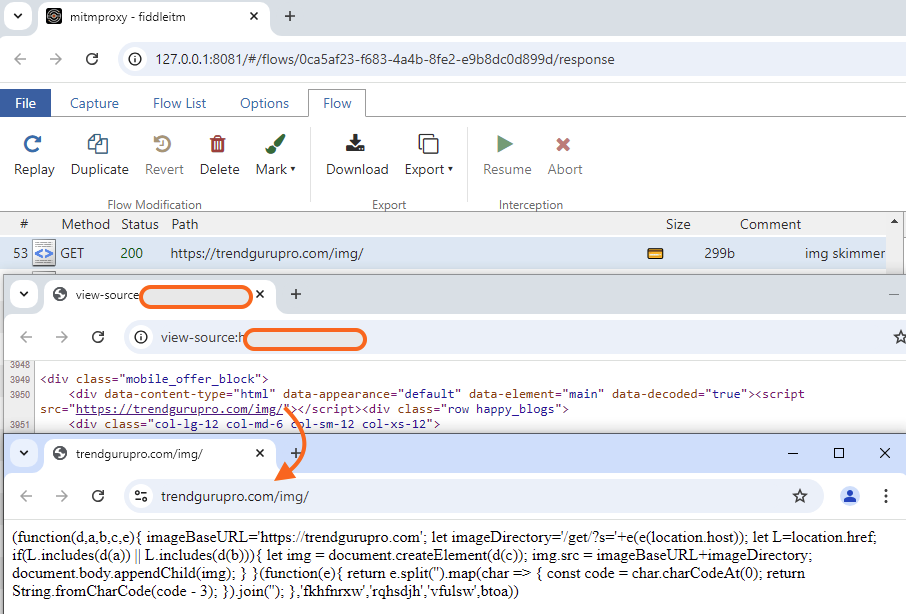The height and width of the screenshot is (614, 906).
Task: Minimize the trendgurupro browser window
Action: click(x=793, y=453)
